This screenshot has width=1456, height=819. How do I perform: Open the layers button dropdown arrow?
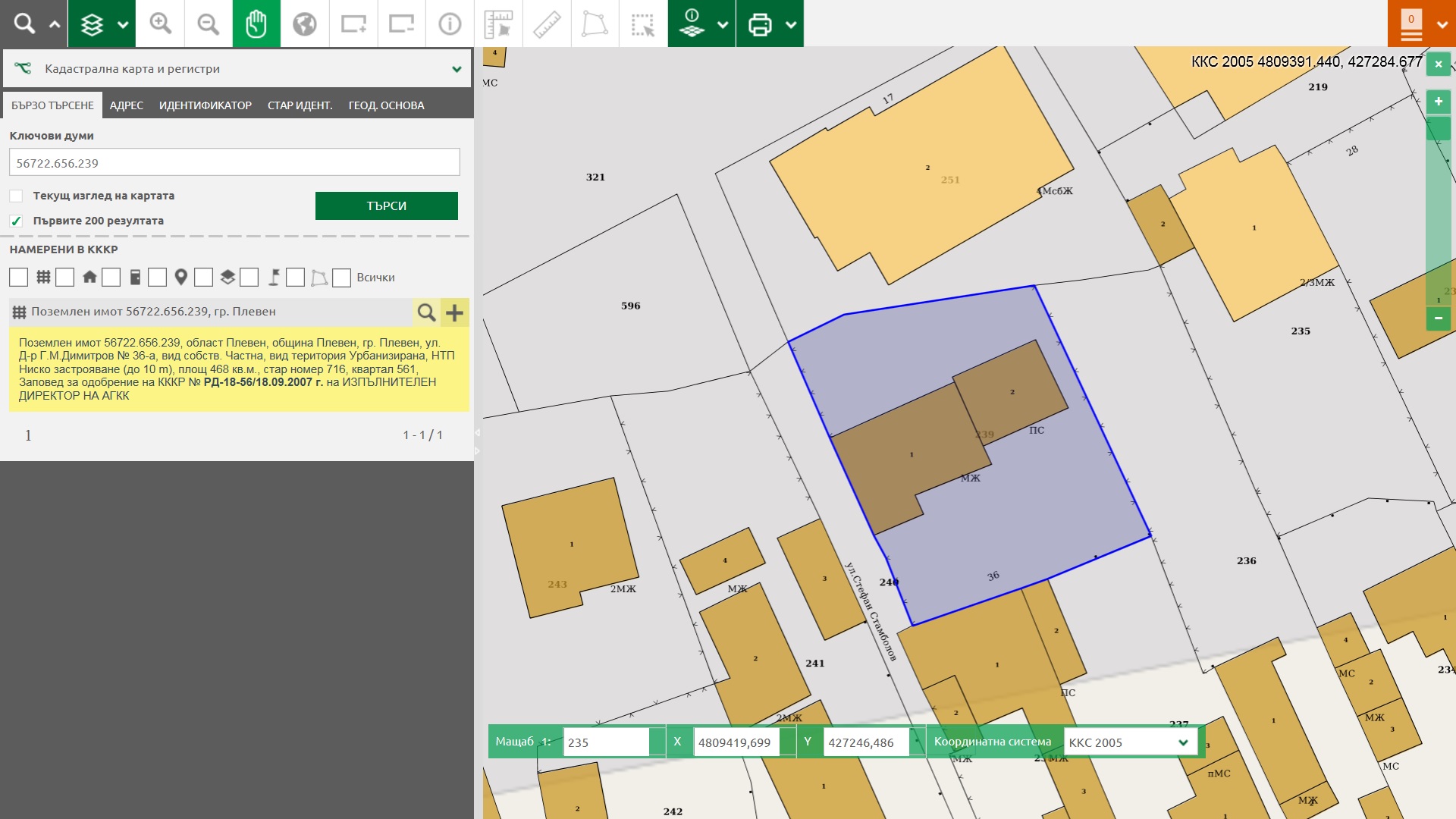(x=123, y=24)
